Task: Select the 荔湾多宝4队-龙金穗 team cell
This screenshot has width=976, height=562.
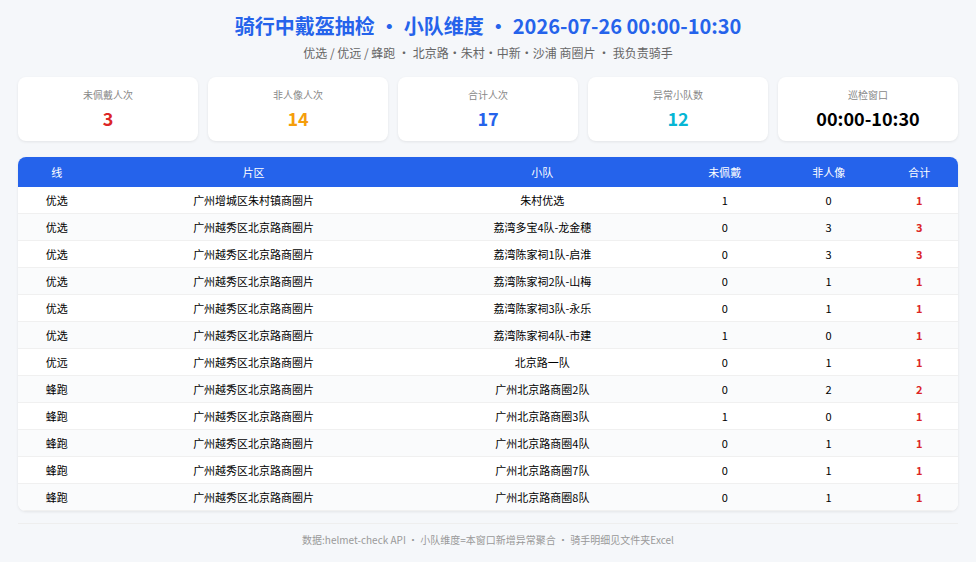Action: pos(542,228)
